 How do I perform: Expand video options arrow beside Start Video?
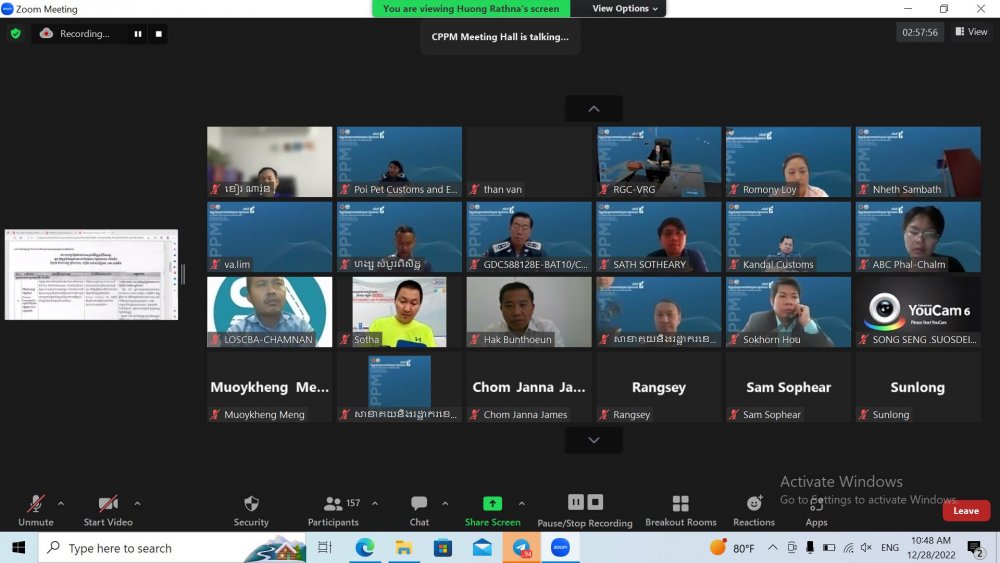pyautogui.click(x=137, y=503)
